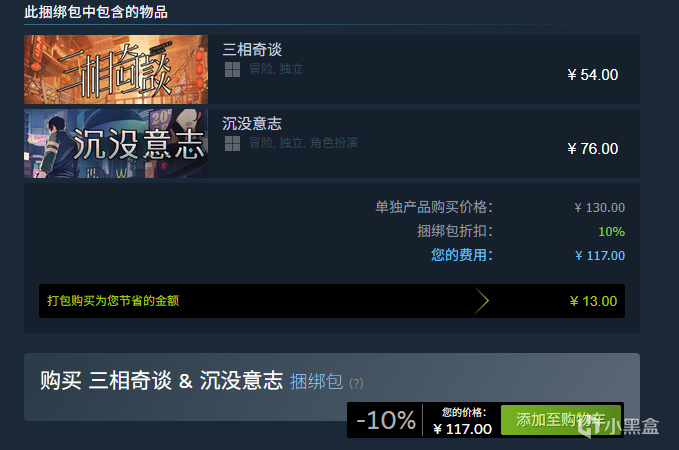Image resolution: width=679 pixels, height=450 pixels.
Task: Click the 小黑盒 watermark logo
Action: [x=619, y=425]
